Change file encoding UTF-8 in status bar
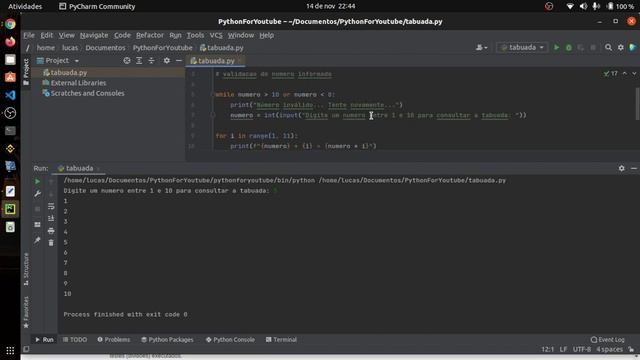This screenshot has width=640, height=360. pyautogui.click(x=582, y=349)
